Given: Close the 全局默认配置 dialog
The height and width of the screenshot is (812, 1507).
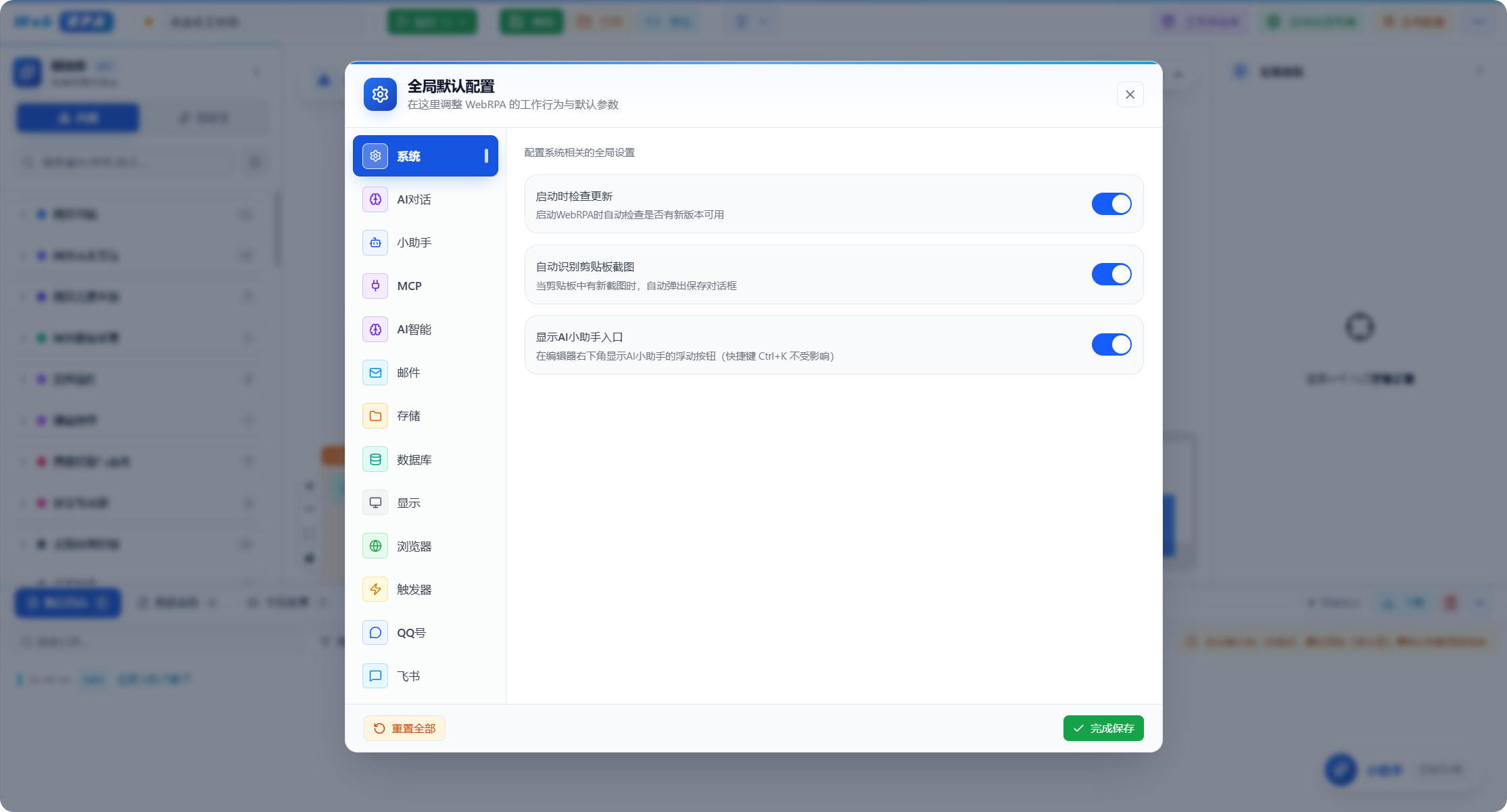Looking at the screenshot, I should [1130, 95].
